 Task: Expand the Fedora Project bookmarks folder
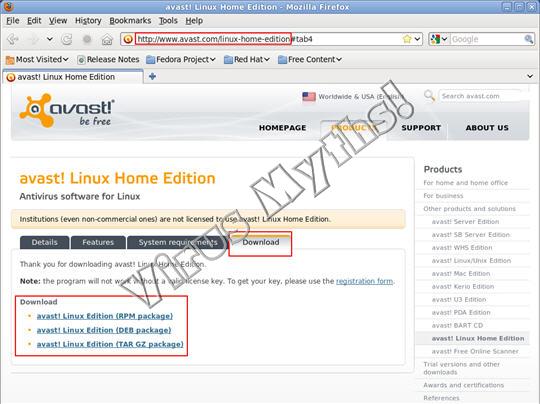[x=181, y=60]
